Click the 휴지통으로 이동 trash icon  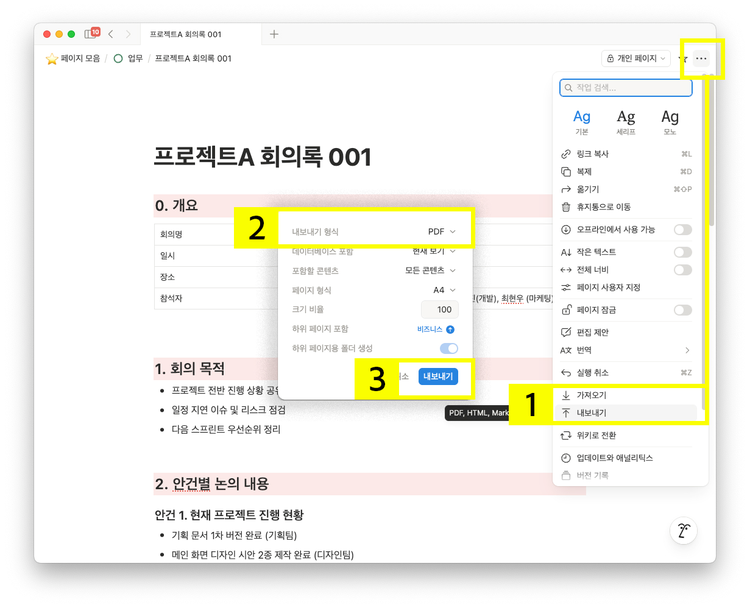(566, 207)
